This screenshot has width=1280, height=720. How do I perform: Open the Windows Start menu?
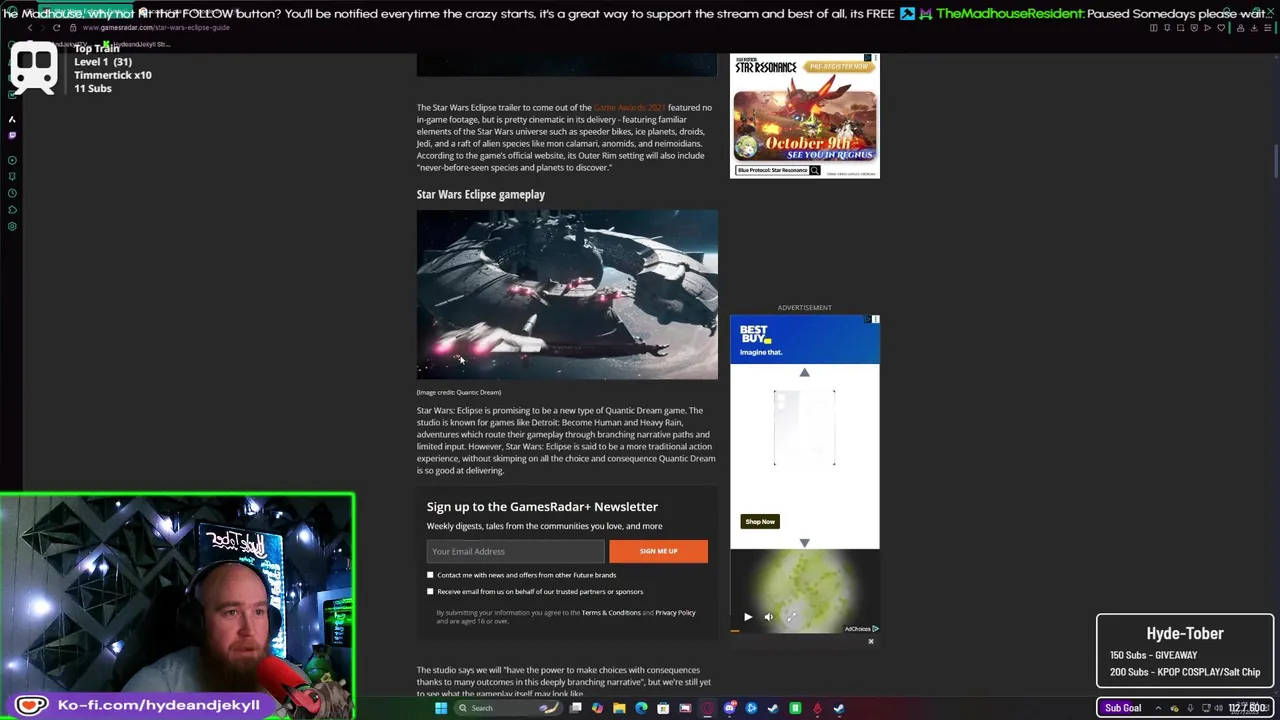point(441,708)
